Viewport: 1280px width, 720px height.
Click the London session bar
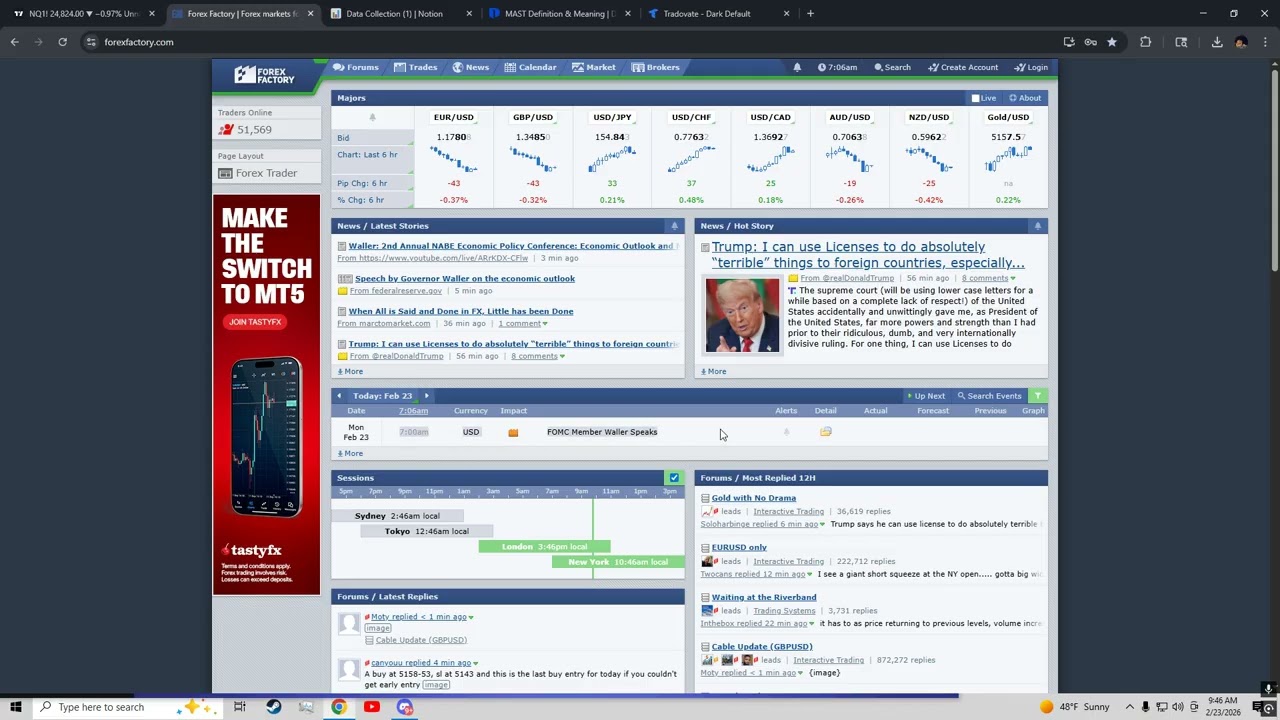click(x=544, y=547)
